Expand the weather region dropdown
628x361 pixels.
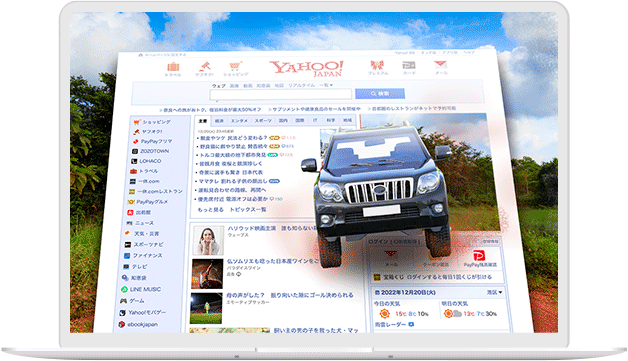point(494,292)
